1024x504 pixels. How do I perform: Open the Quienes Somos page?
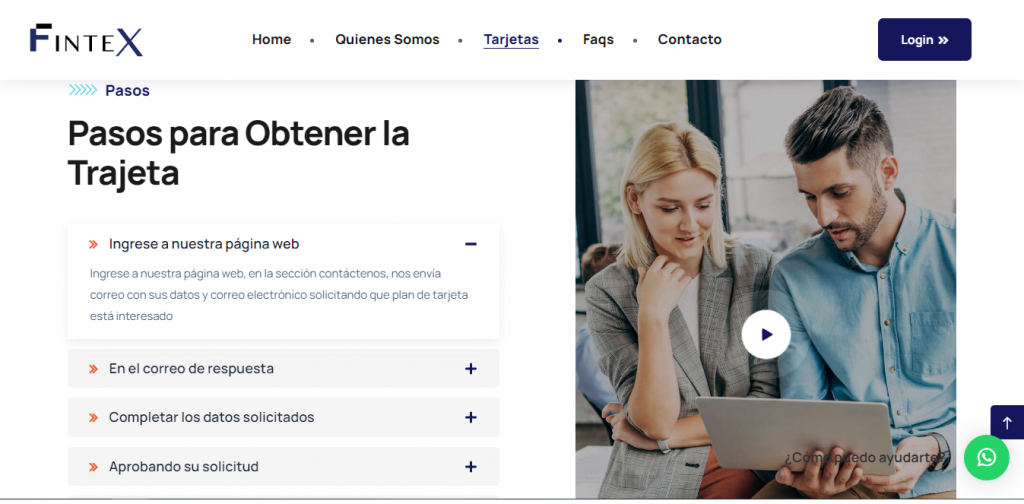(x=387, y=40)
